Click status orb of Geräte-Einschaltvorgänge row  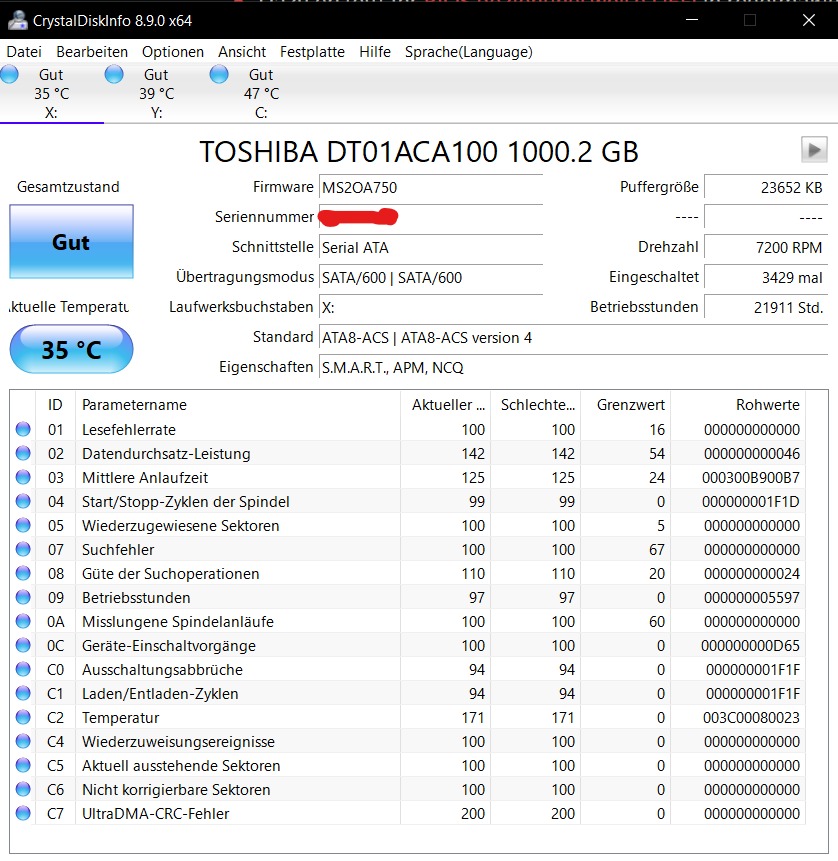coord(23,645)
